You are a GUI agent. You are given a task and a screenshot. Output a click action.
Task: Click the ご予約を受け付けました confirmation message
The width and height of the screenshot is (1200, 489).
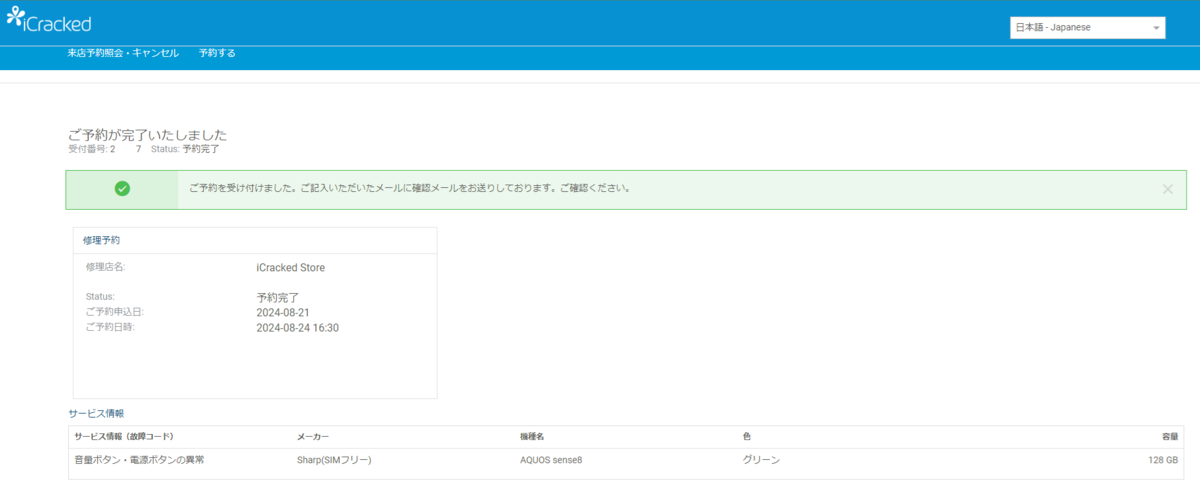[410, 188]
